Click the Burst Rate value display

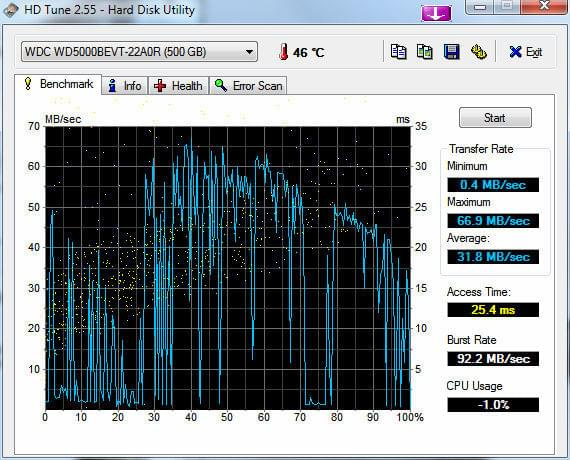coord(493,359)
